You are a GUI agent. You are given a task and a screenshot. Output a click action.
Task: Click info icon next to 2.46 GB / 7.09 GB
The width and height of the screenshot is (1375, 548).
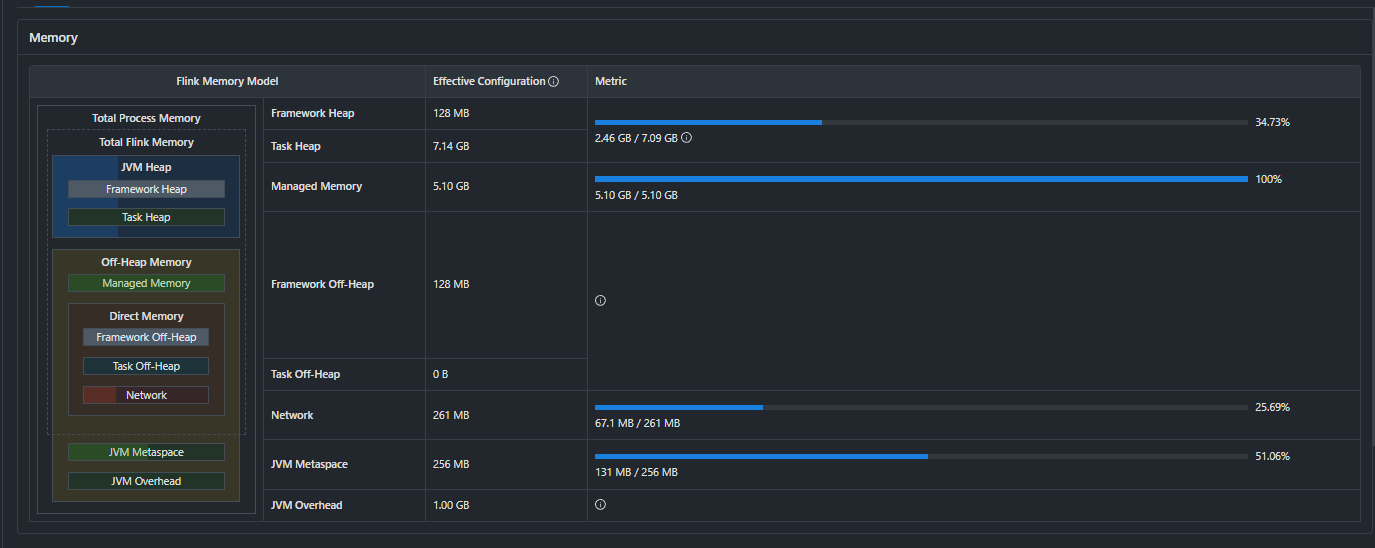pyautogui.click(x=686, y=138)
